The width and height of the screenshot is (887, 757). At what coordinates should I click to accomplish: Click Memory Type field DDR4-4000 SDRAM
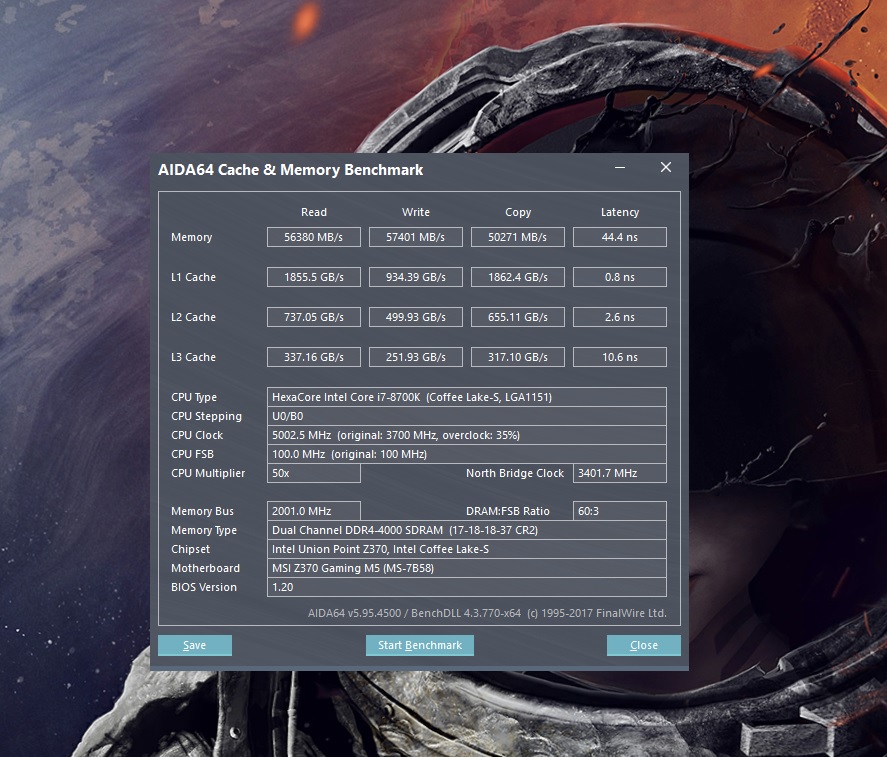[467, 530]
